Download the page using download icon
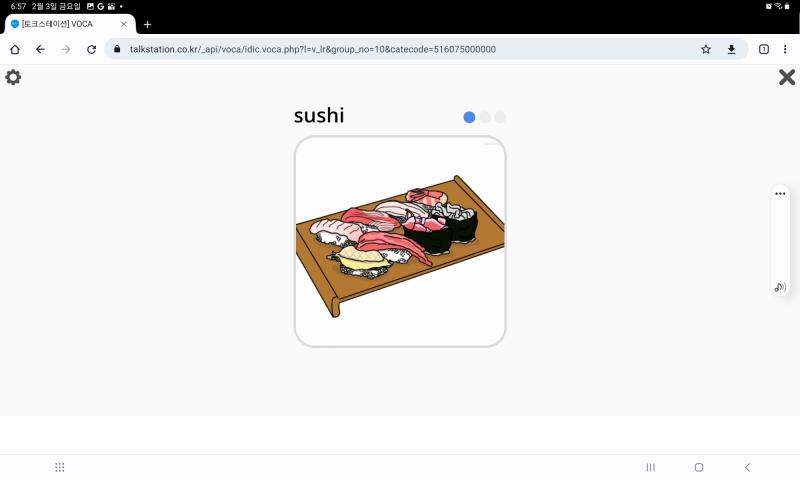 click(x=731, y=49)
